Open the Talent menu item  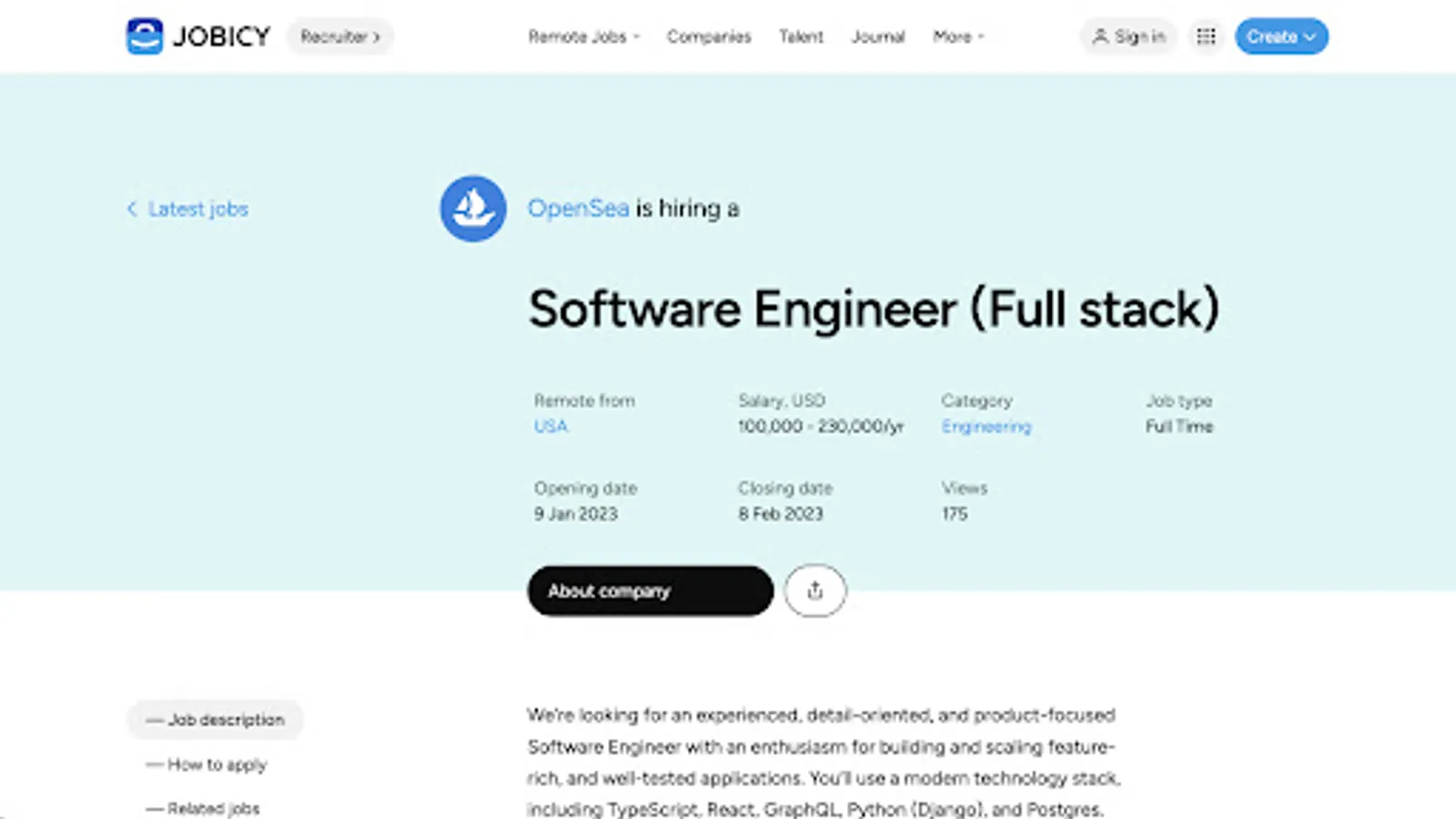coord(801,36)
